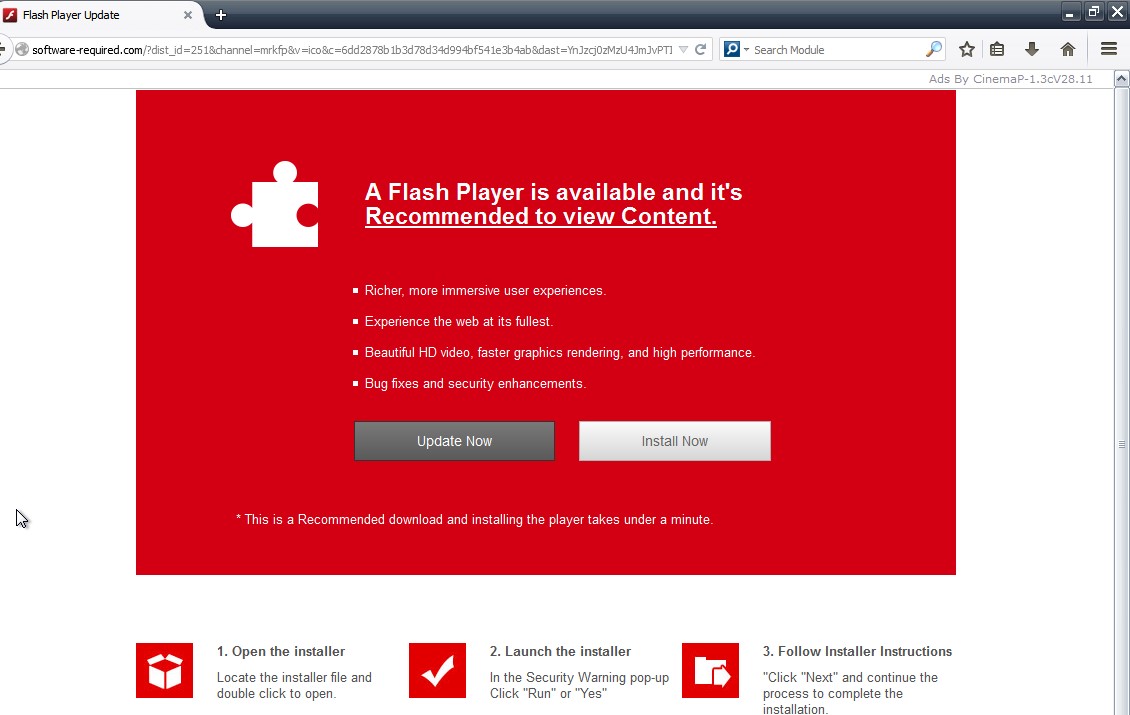Reload the page with the refresh icon
The width and height of the screenshot is (1130, 715).
pos(701,49)
